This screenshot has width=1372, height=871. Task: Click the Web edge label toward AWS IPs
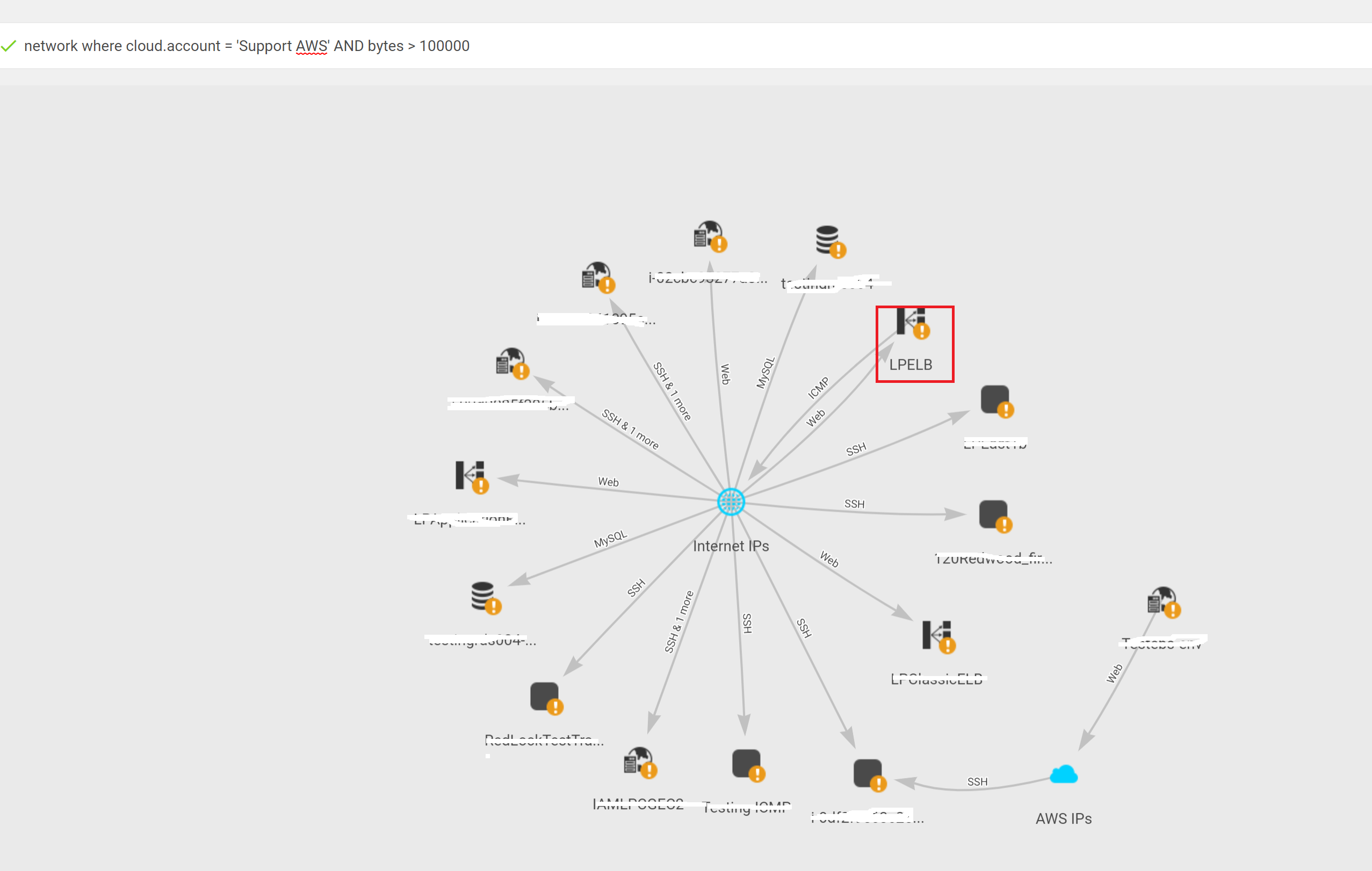point(1114,673)
